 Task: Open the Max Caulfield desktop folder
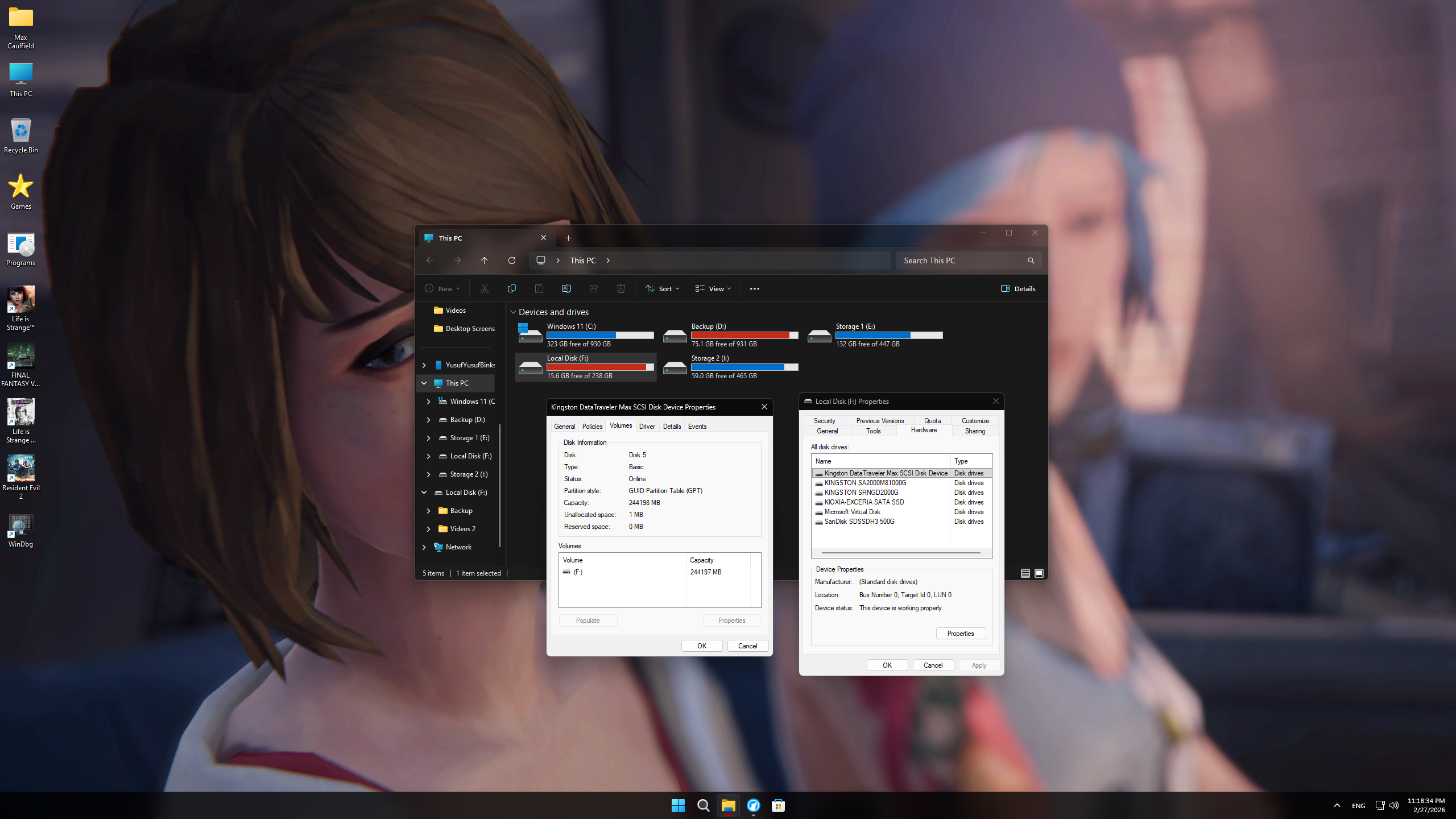[x=20, y=28]
